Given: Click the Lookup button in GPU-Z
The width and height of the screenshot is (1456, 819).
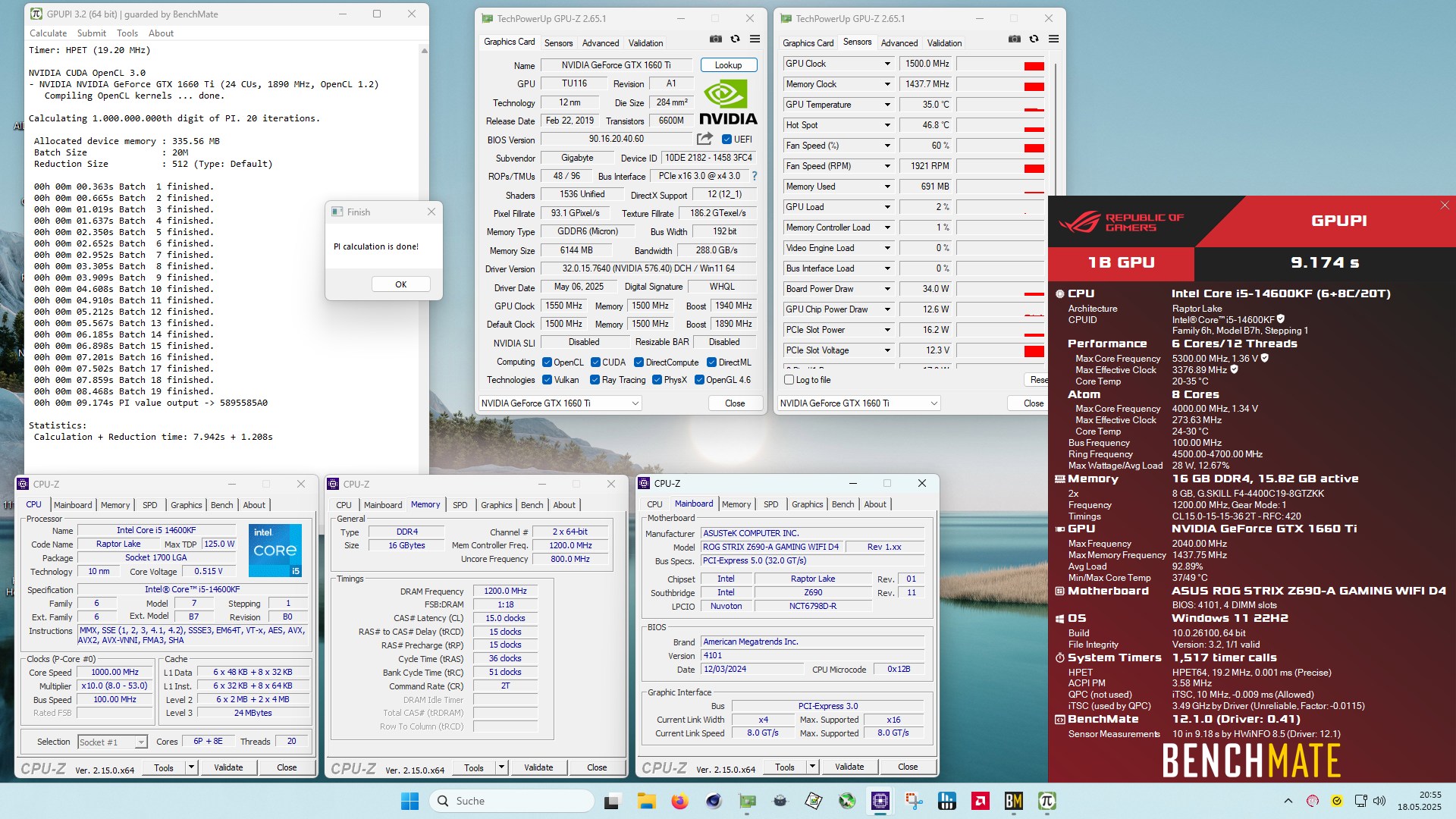Looking at the screenshot, I should 729,65.
